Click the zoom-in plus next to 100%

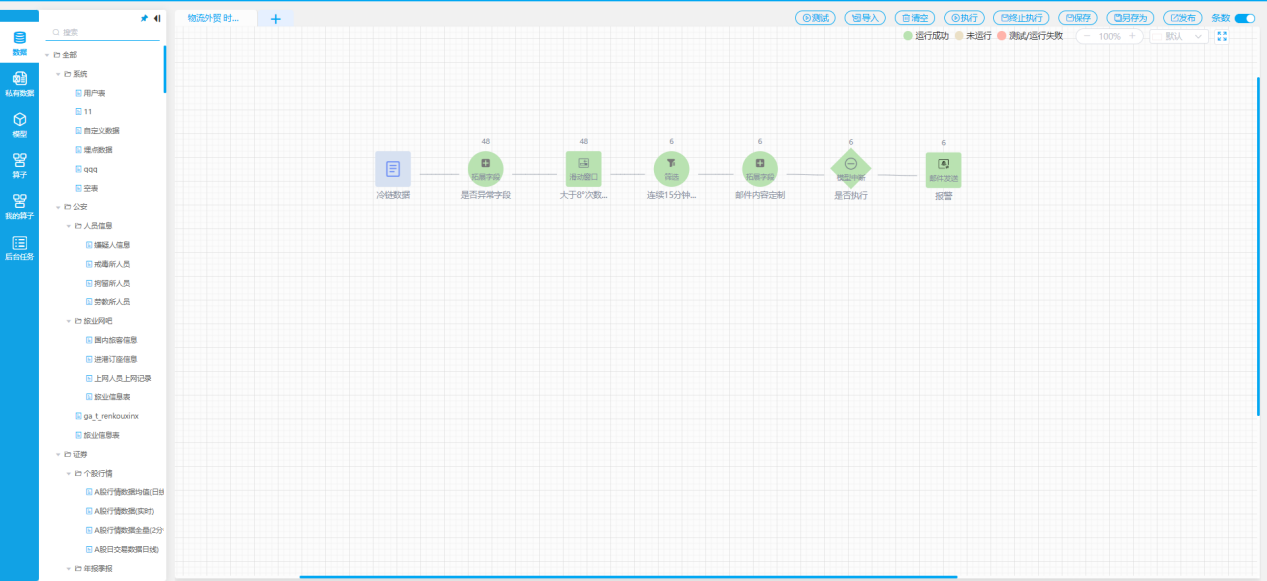coord(1132,36)
